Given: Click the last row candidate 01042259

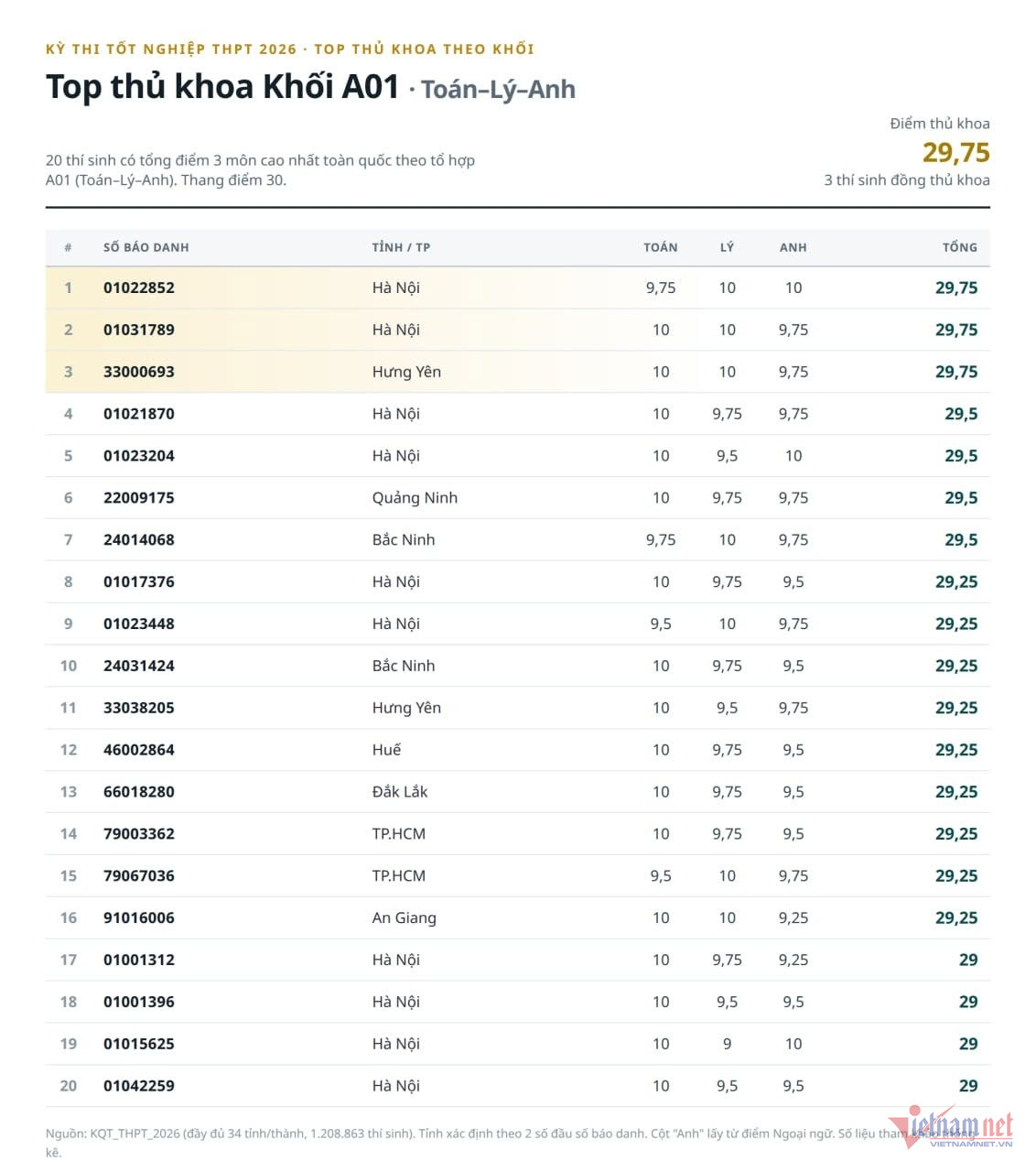Looking at the screenshot, I should 139,1086.
